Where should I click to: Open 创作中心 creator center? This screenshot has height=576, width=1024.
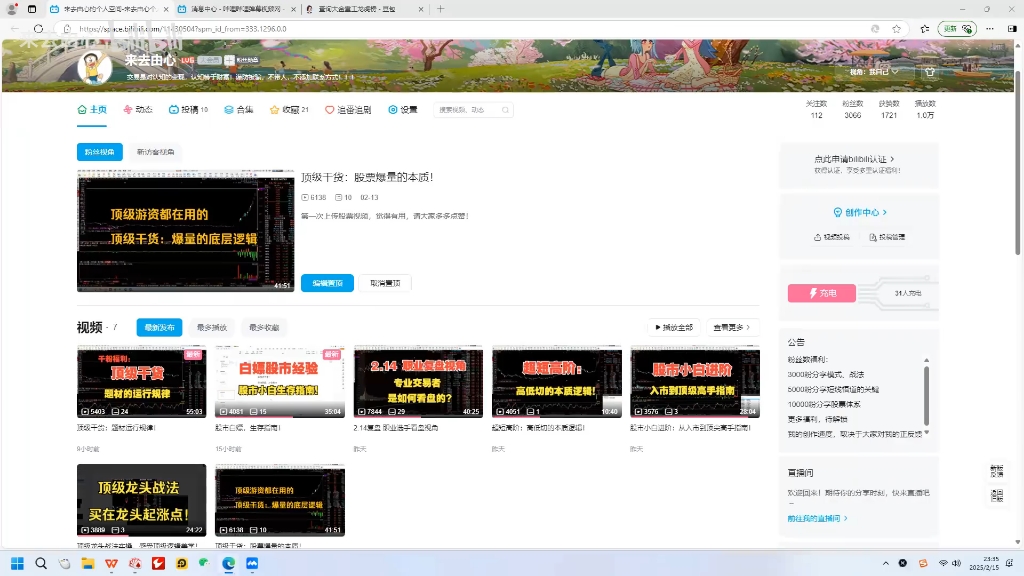click(x=860, y=212)
